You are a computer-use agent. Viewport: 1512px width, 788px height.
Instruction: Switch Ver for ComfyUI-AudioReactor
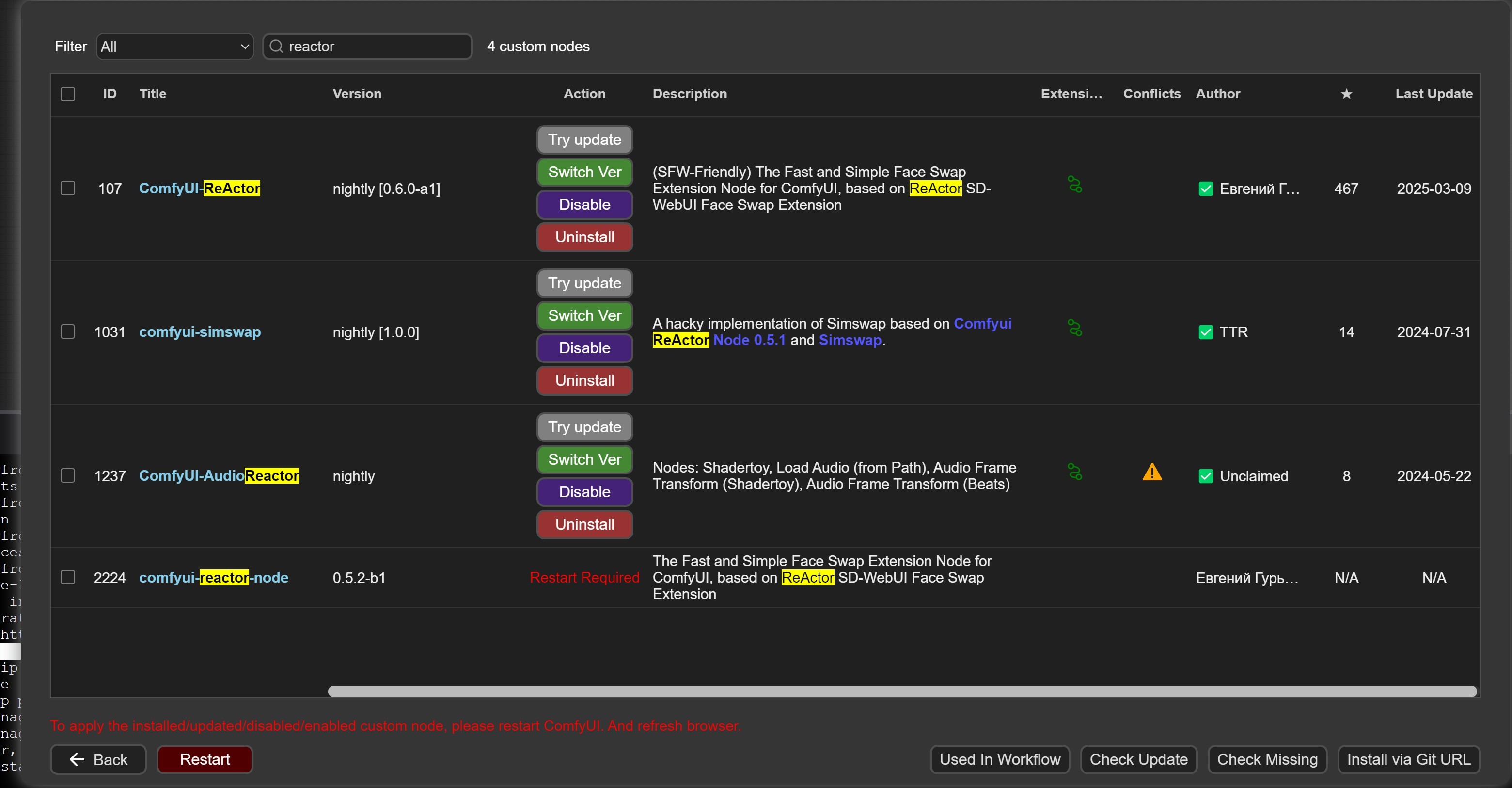584,459
